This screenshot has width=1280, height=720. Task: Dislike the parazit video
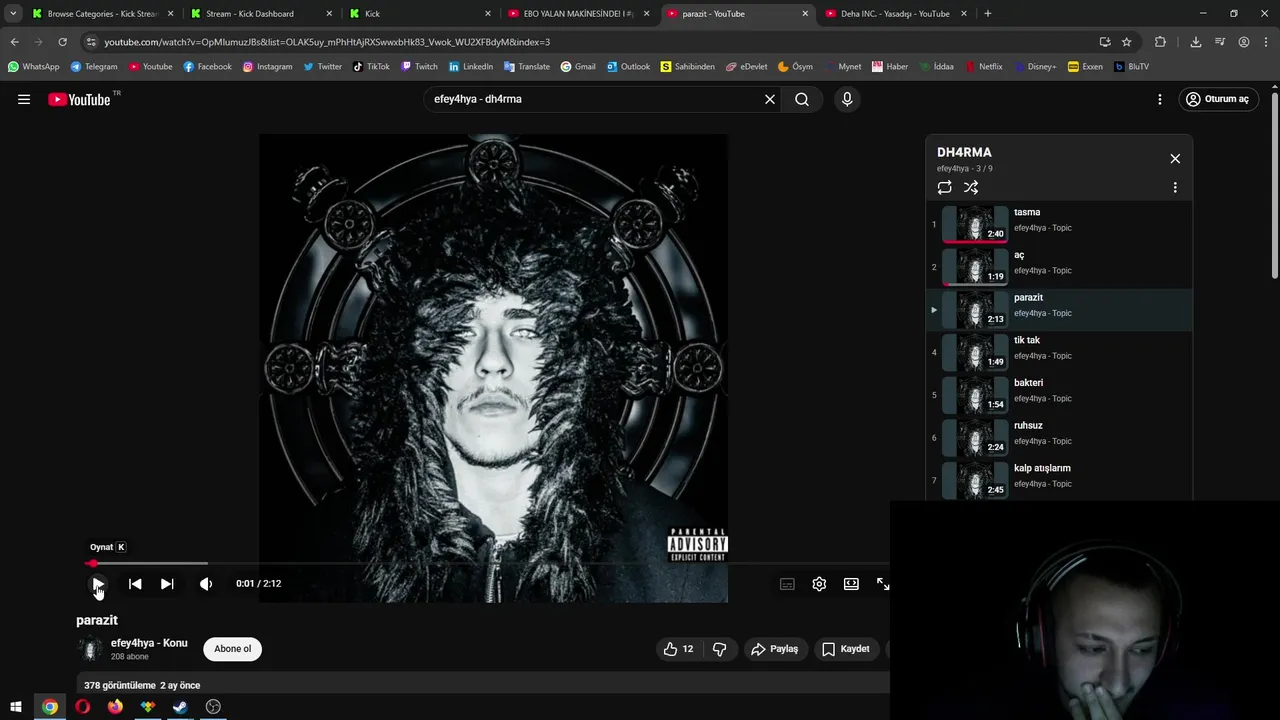click(x=719, y=649)
